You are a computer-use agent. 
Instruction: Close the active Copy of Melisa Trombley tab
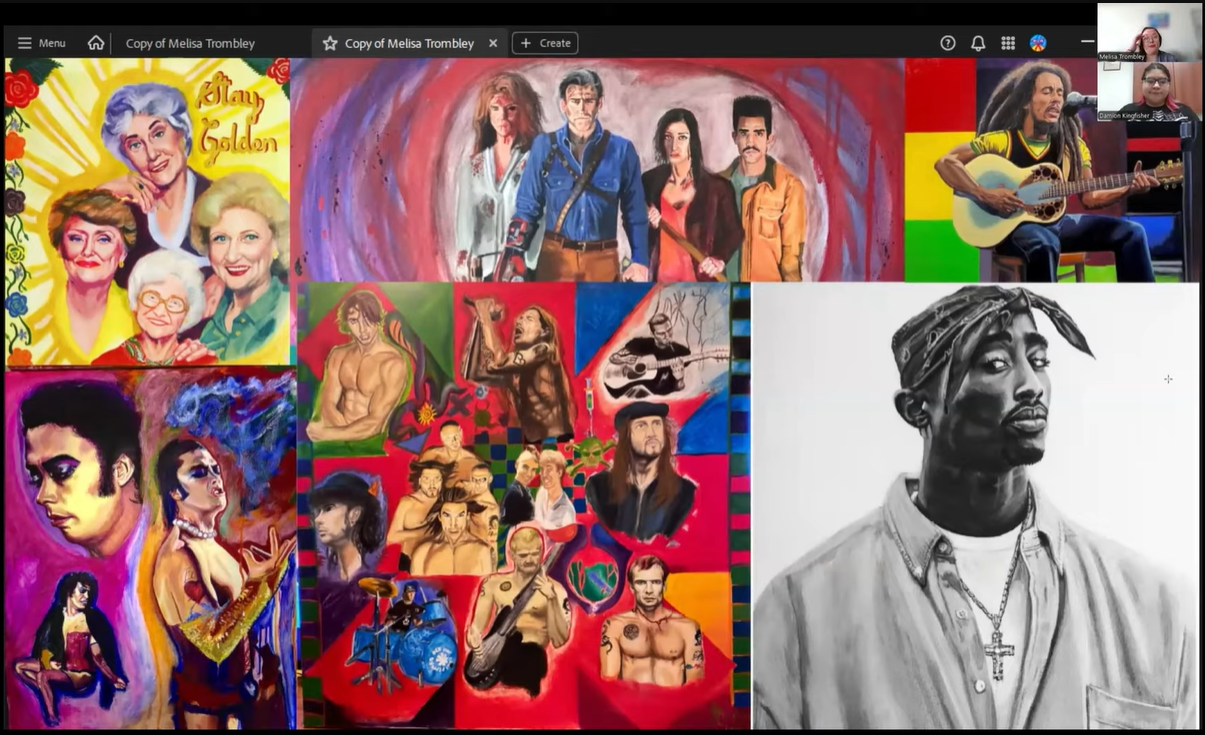493,43
